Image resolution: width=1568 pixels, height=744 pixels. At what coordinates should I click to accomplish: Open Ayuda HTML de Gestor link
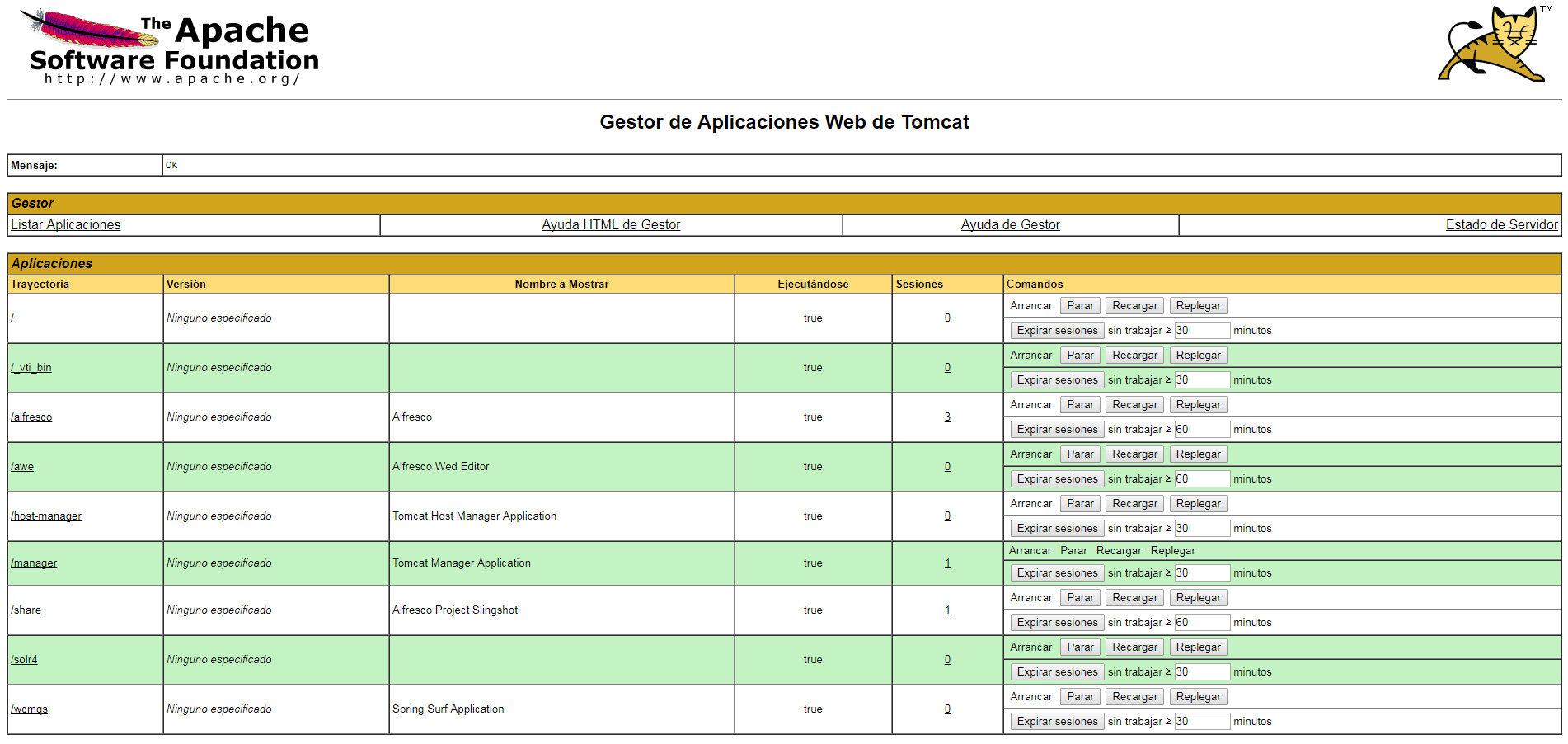click(x=610, y=225)
